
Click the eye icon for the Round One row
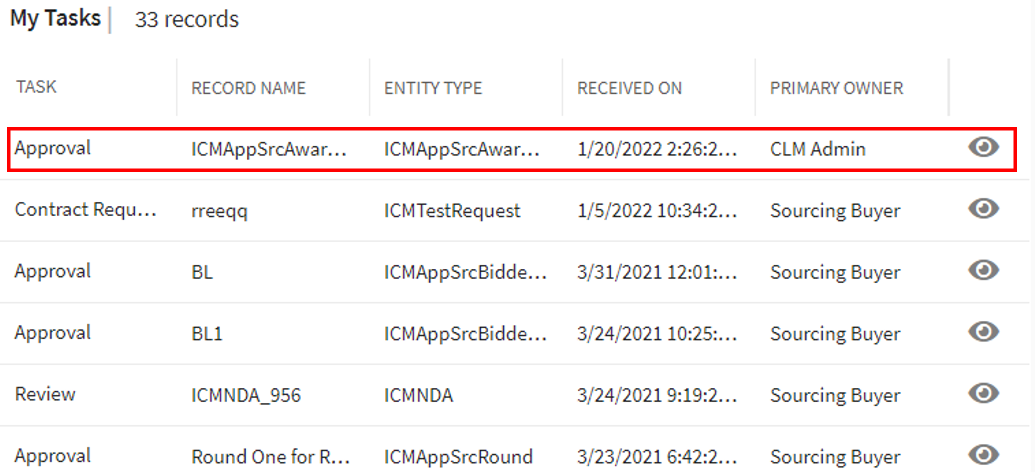pyautogui.click(x=984, y=455)
